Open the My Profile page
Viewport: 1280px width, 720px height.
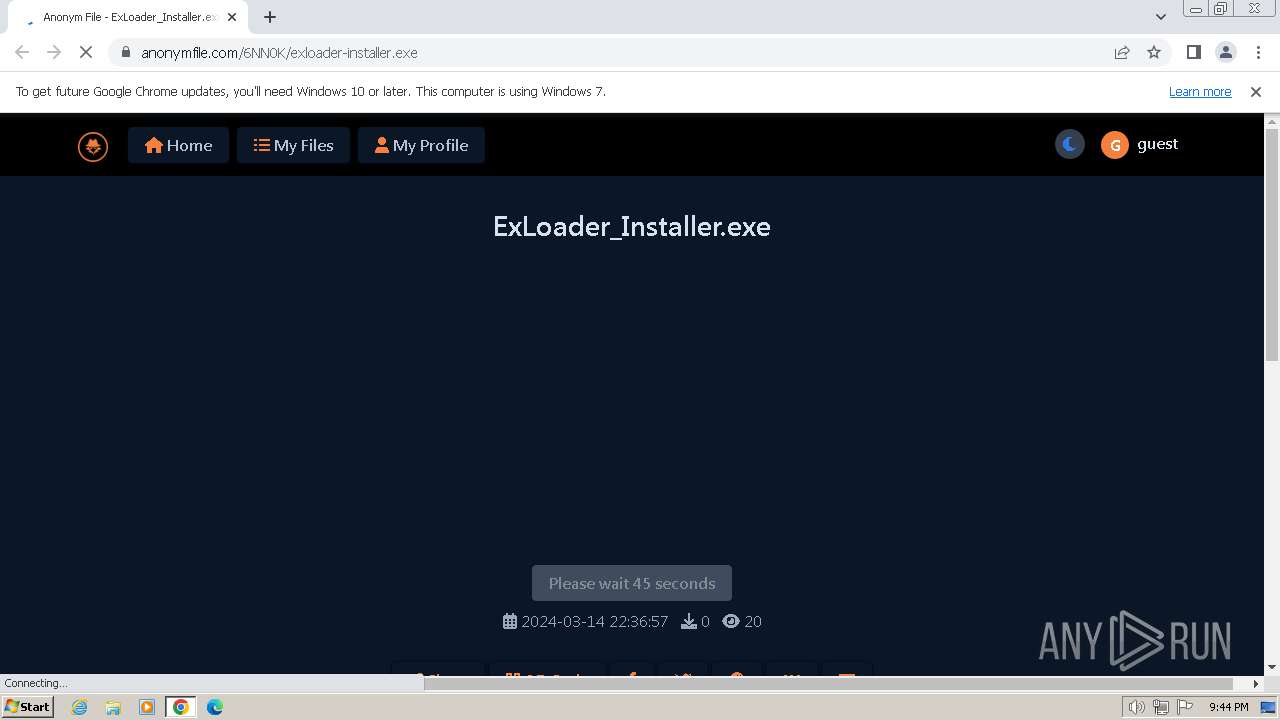[x=421, y=145]
